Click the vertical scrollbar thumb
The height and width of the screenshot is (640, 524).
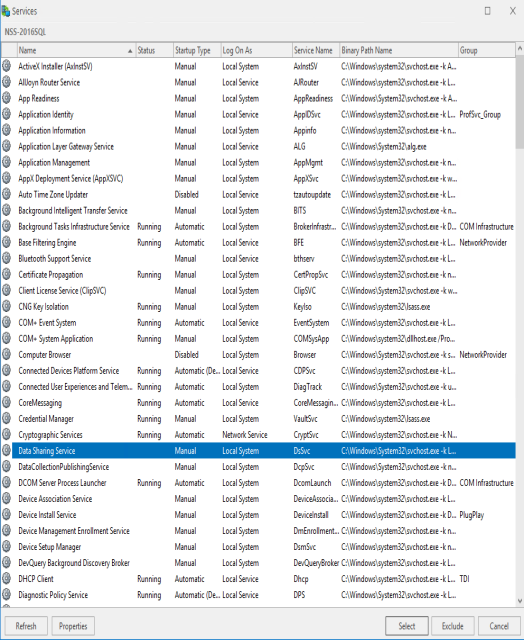(520, 102)
